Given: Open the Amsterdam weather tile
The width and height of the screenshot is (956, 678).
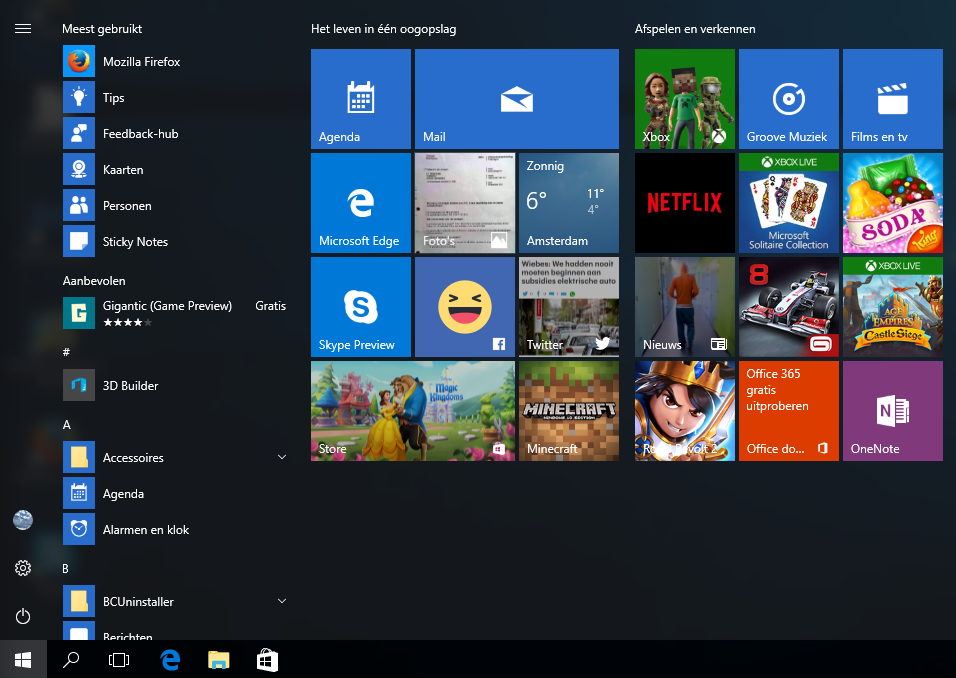Looking at the screenshot, I should [568, 203].
